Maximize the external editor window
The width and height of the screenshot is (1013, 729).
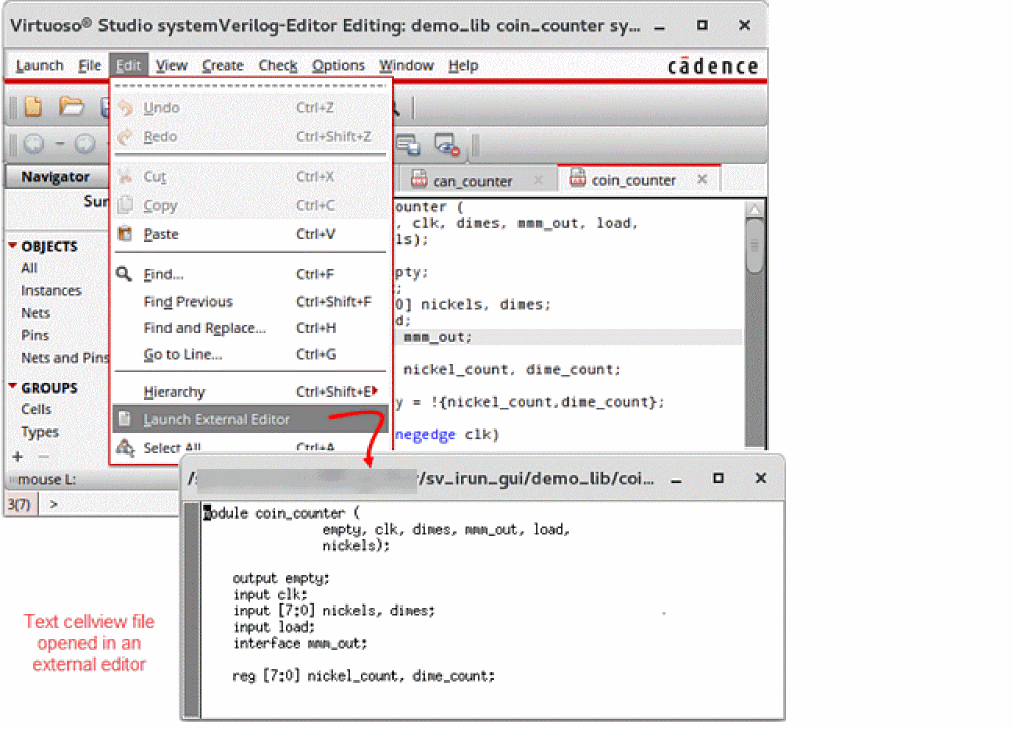pos(718,478)
